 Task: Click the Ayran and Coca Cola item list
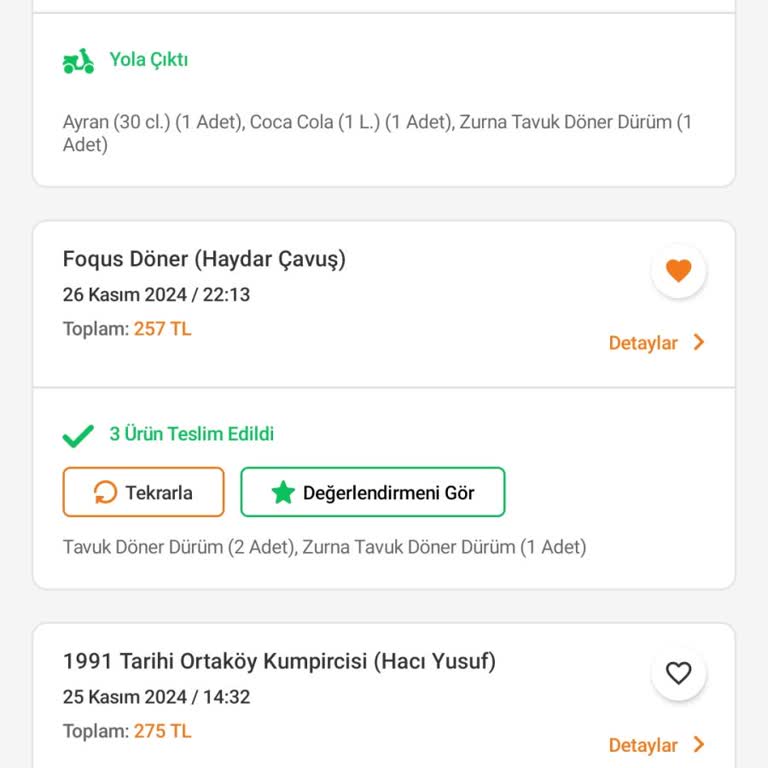click(377, 133)
